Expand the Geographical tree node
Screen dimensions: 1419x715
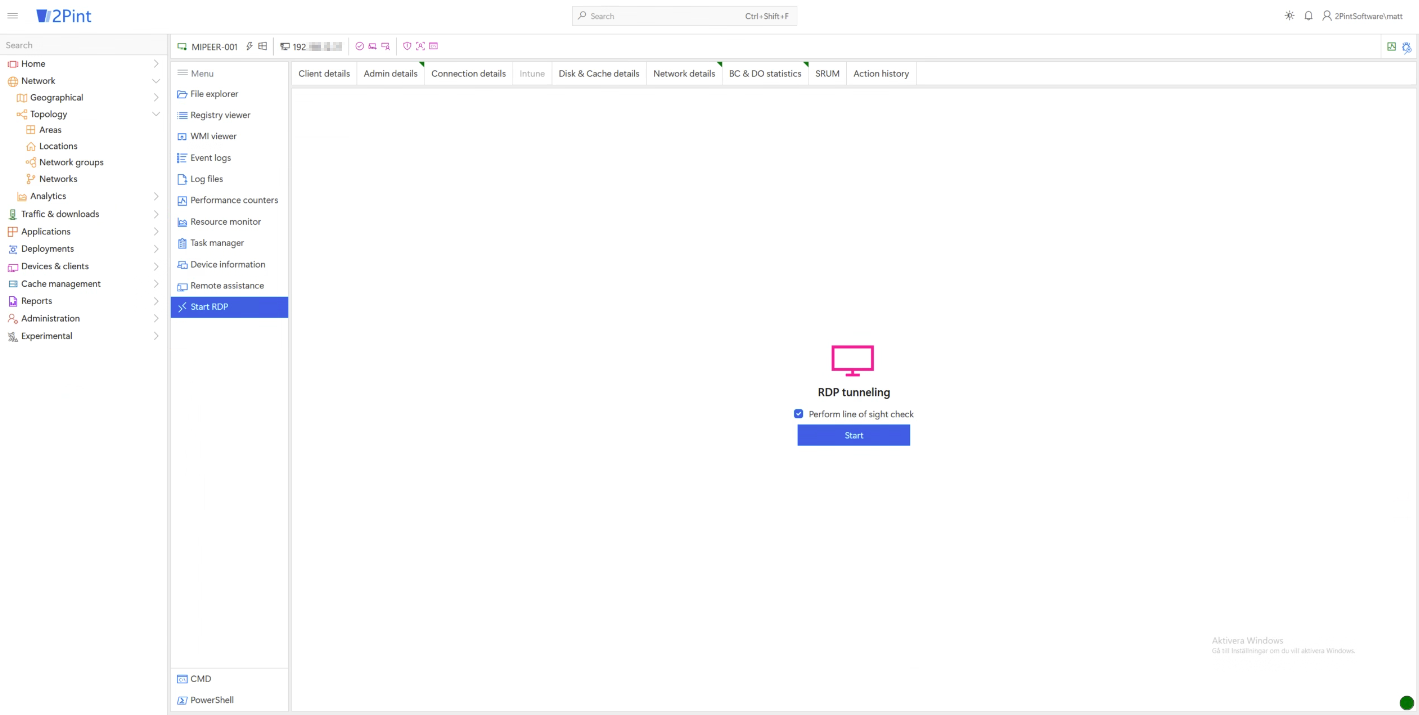156,98
